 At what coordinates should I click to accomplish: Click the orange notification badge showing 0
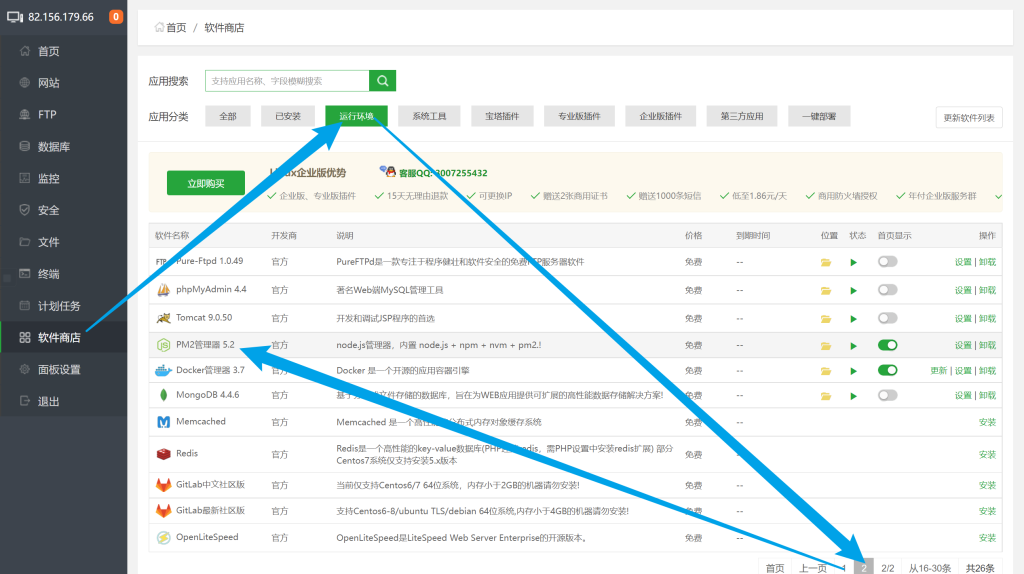click(116, 17)
